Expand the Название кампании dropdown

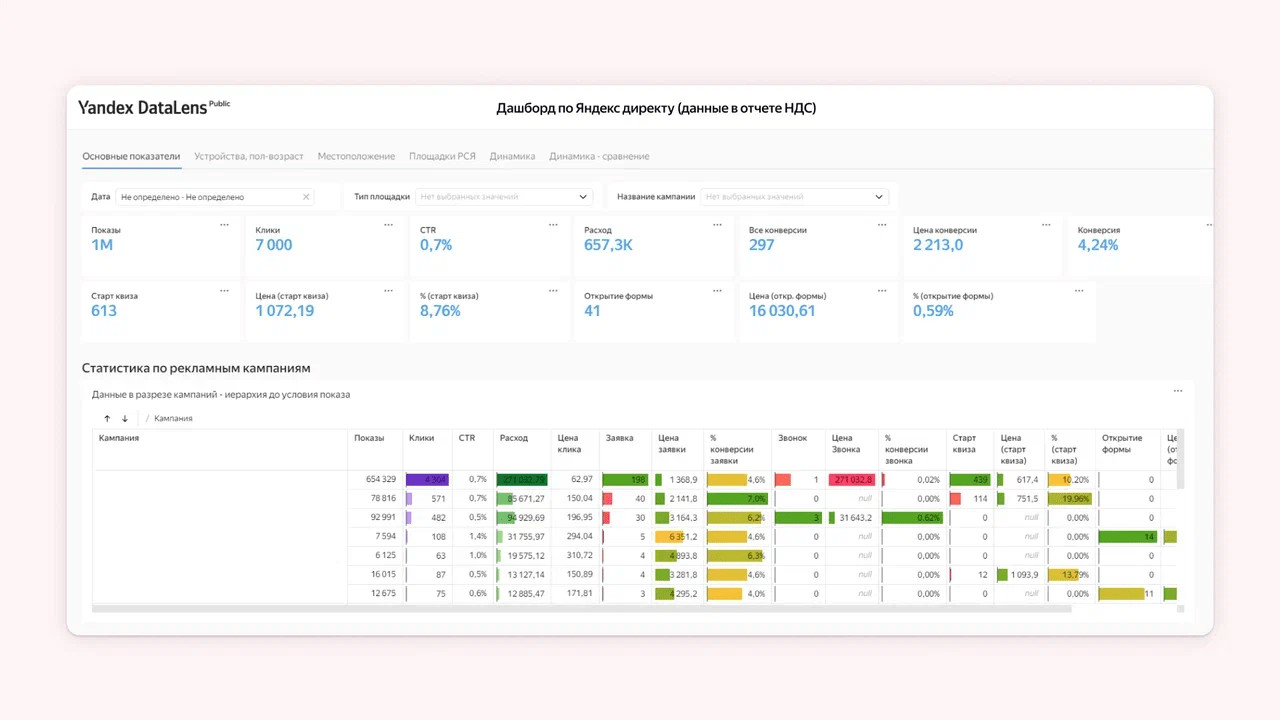click(x=878, y=197)
